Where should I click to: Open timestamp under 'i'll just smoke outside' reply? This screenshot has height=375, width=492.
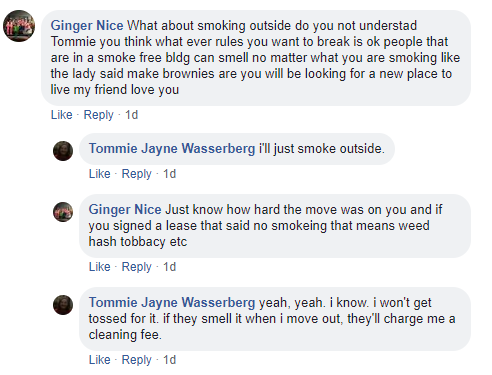[169, 174]
